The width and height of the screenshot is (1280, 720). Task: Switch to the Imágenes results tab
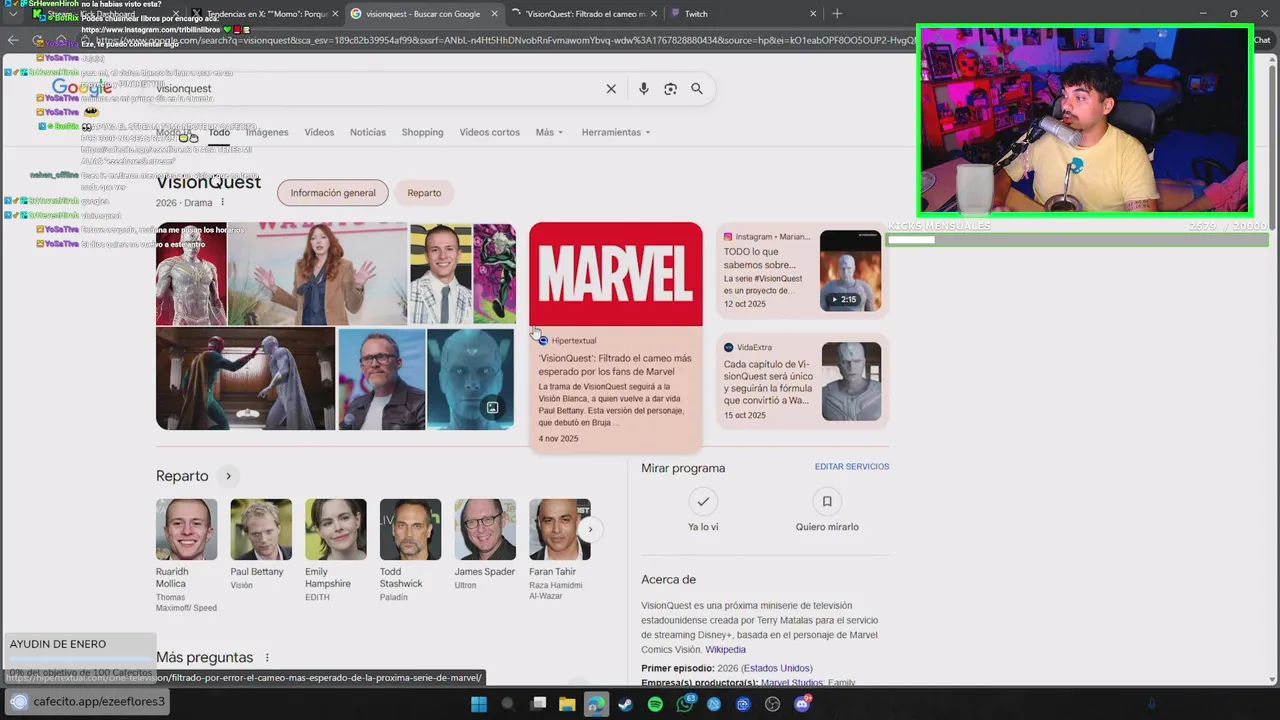click(x=267, y=132)
